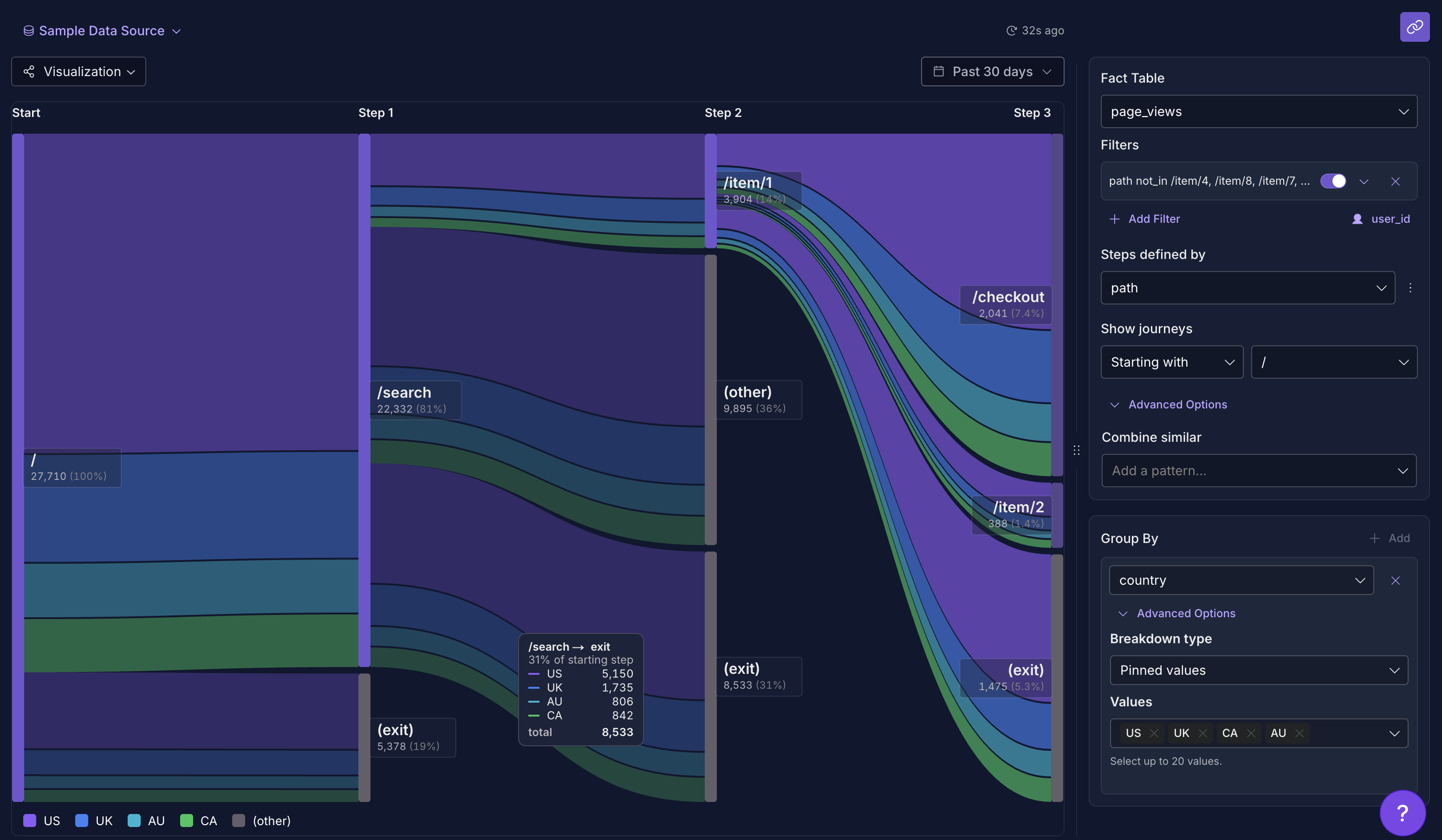The height and width of the screenshot is (840, 1442).
Task: Click the refresh icon beside 32s ago
Action: 1011,30
